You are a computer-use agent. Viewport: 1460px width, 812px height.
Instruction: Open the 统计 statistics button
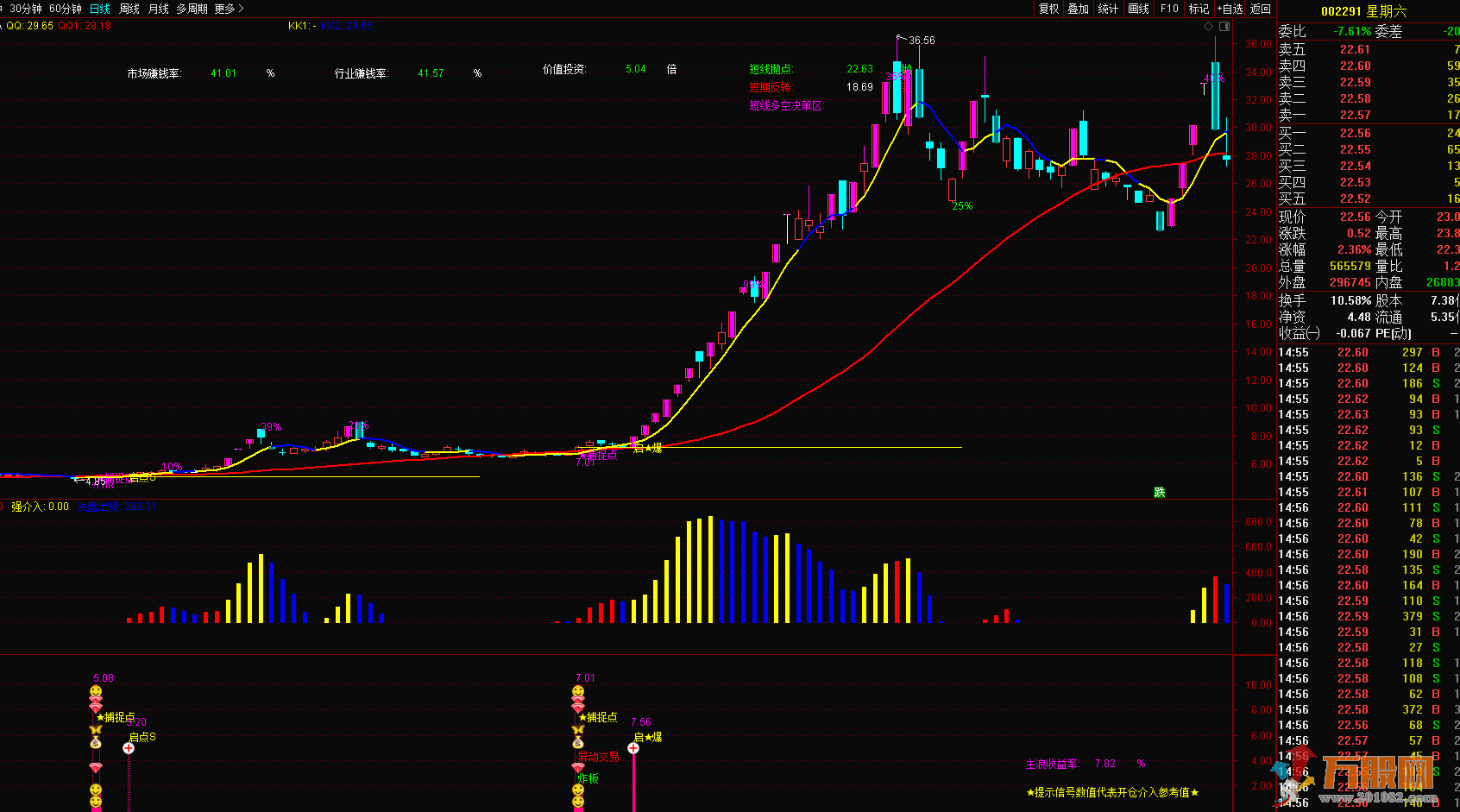tap(1108, 9)
